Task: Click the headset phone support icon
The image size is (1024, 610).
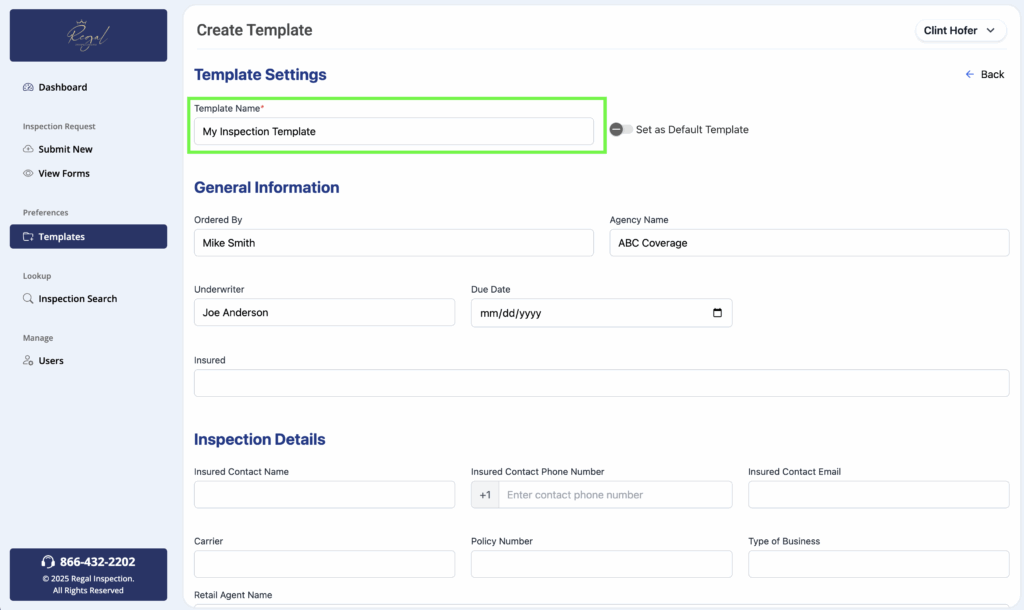Action: [x=48, y=562]
